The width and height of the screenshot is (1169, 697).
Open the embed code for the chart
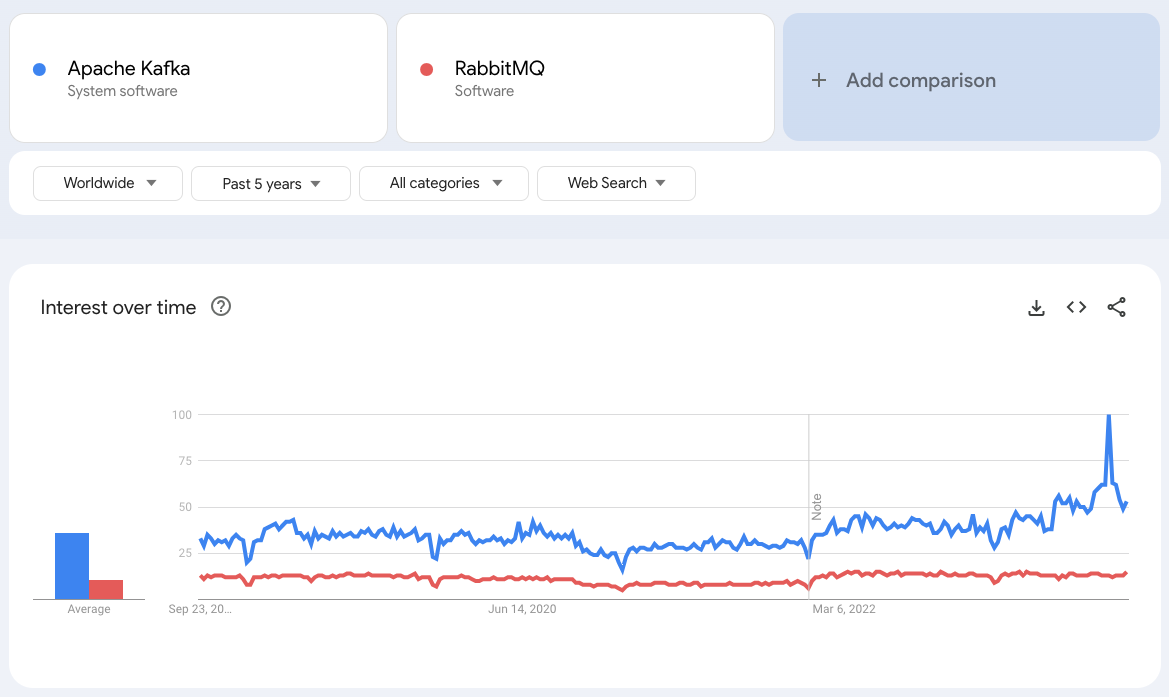1076,307
